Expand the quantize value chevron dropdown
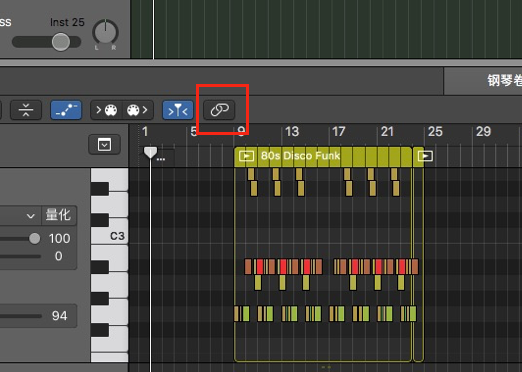Image resolution: width=522 pixels, height=372 pixels. (31, 216)
